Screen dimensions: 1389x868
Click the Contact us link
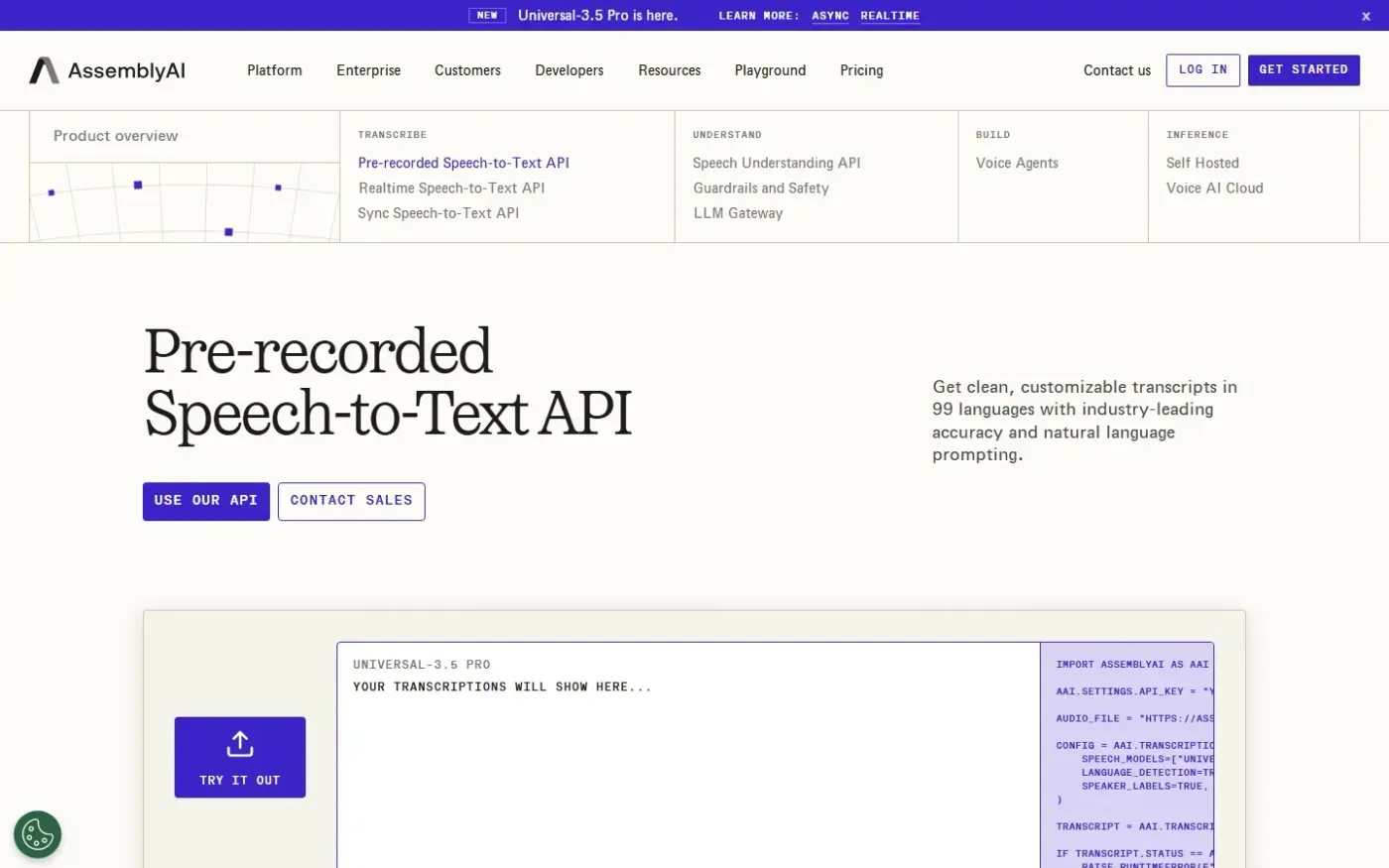(1117, 70)
